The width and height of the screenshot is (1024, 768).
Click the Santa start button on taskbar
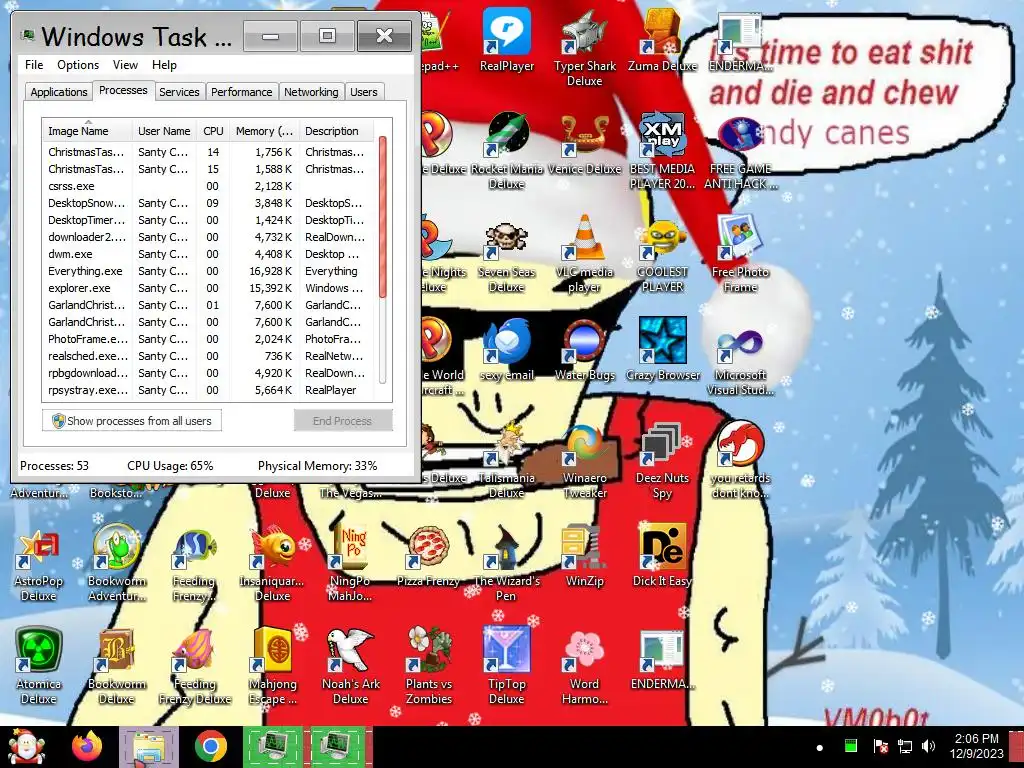pyautogui.click(x=25, y=746)
